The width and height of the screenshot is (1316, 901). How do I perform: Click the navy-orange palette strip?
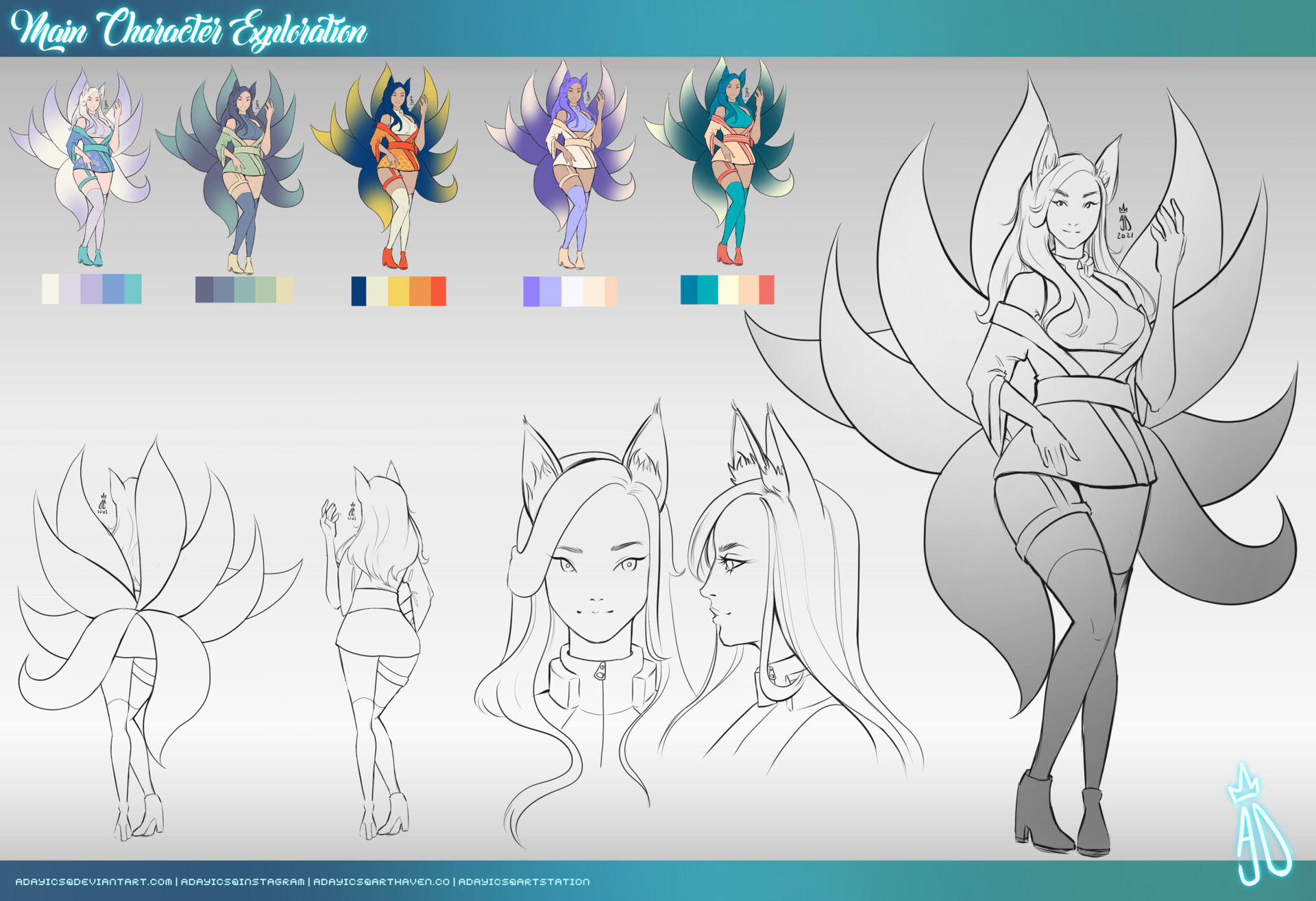pos(399,289)
